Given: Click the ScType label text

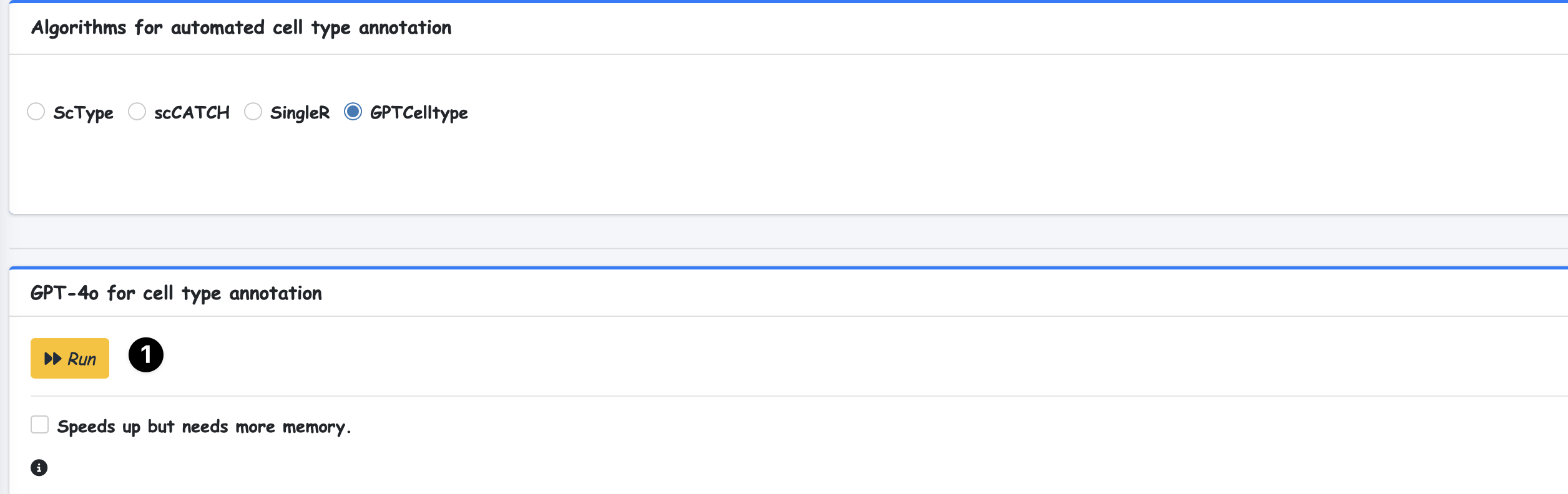Looking at the screenshot, I should coord(83,113).
